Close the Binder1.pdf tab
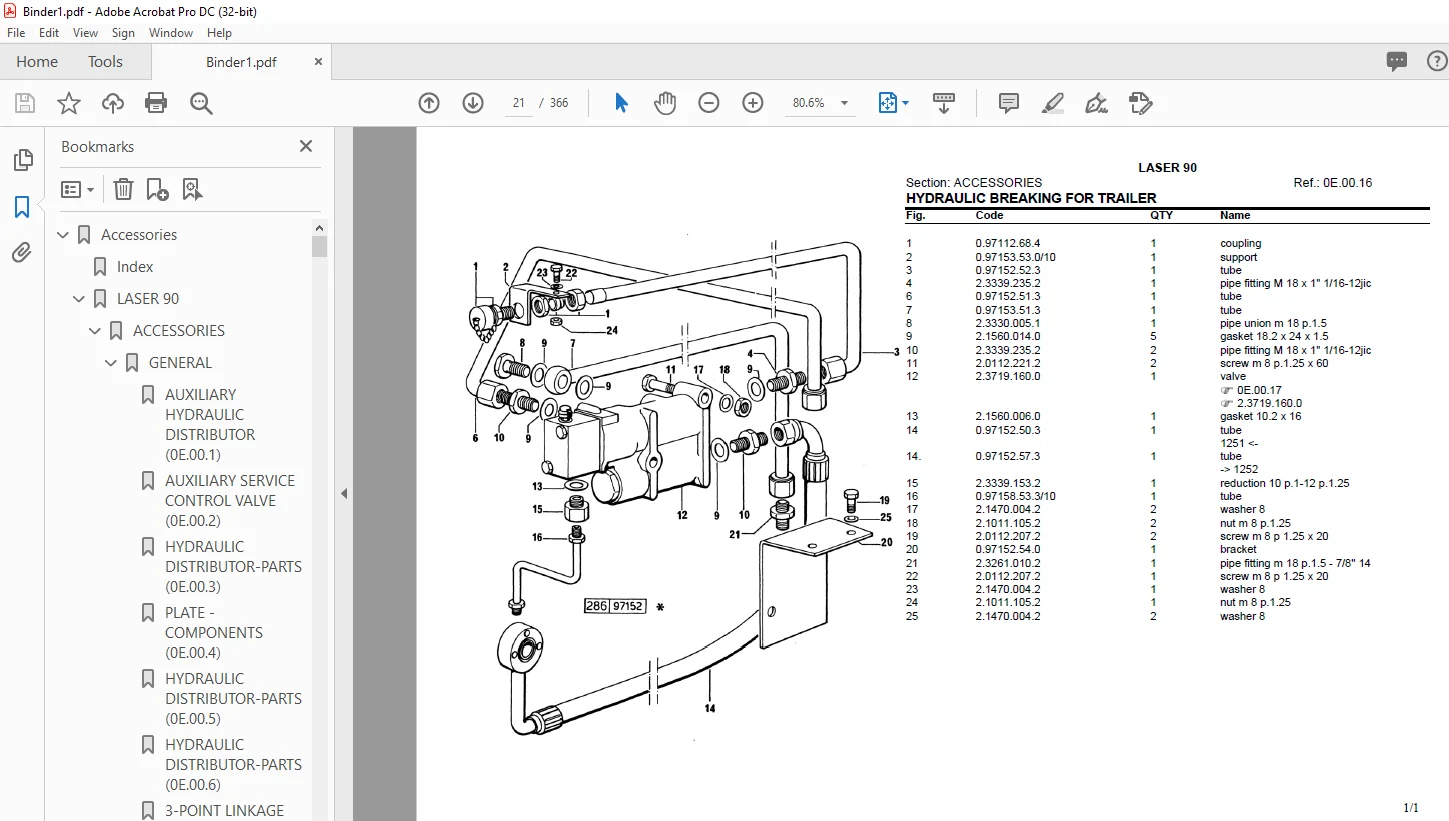The image size is (1449, 821). 319,62
